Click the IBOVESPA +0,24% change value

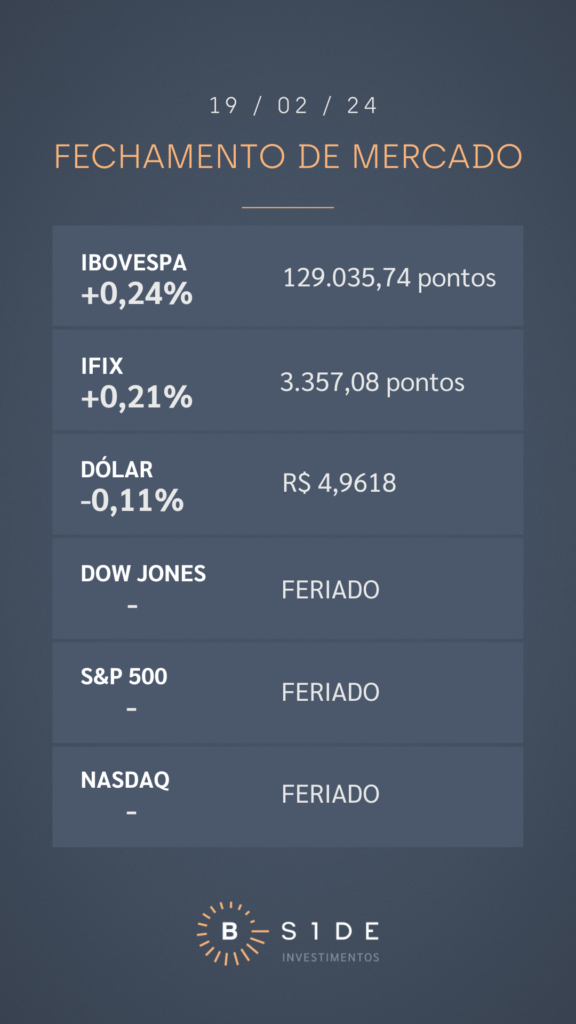[136, 294]
